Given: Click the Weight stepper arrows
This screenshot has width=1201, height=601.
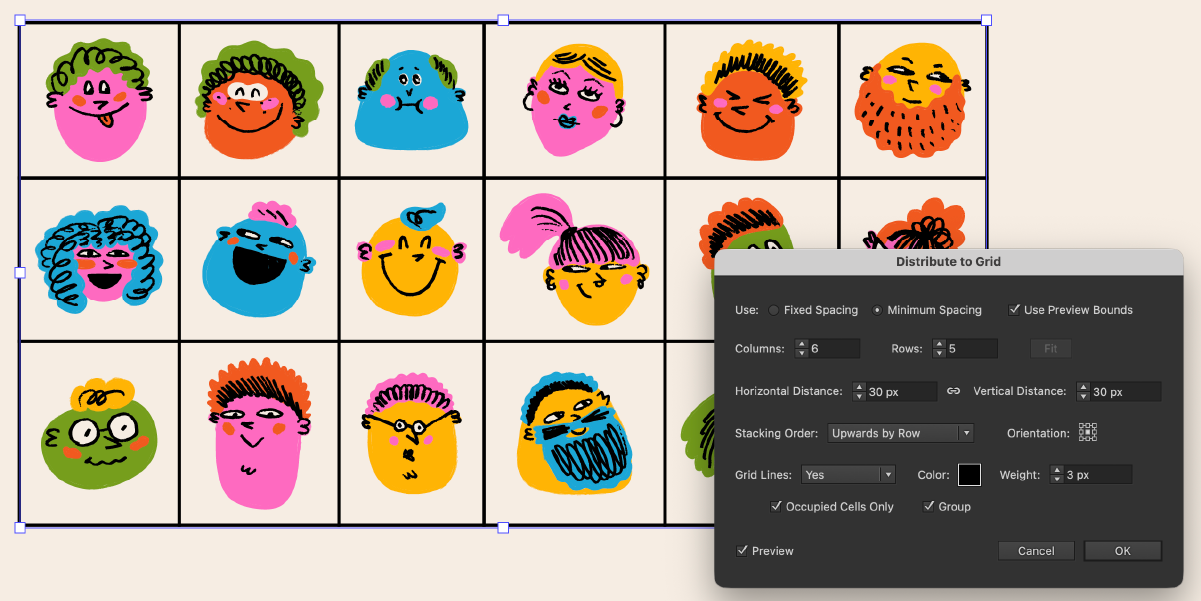Looking at the screenshot, I should [1057, 475].
